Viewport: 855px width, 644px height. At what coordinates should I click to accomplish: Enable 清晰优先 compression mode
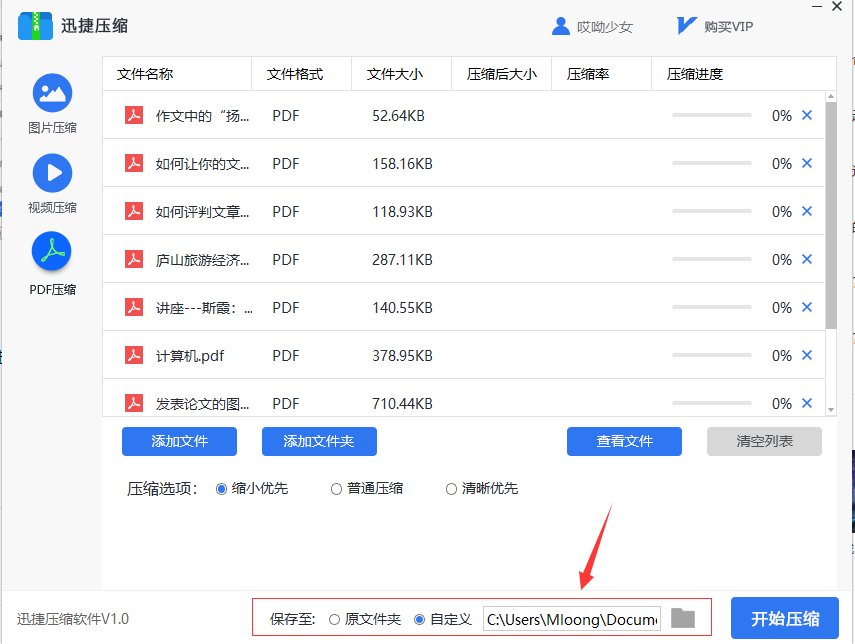coord(451,489)
